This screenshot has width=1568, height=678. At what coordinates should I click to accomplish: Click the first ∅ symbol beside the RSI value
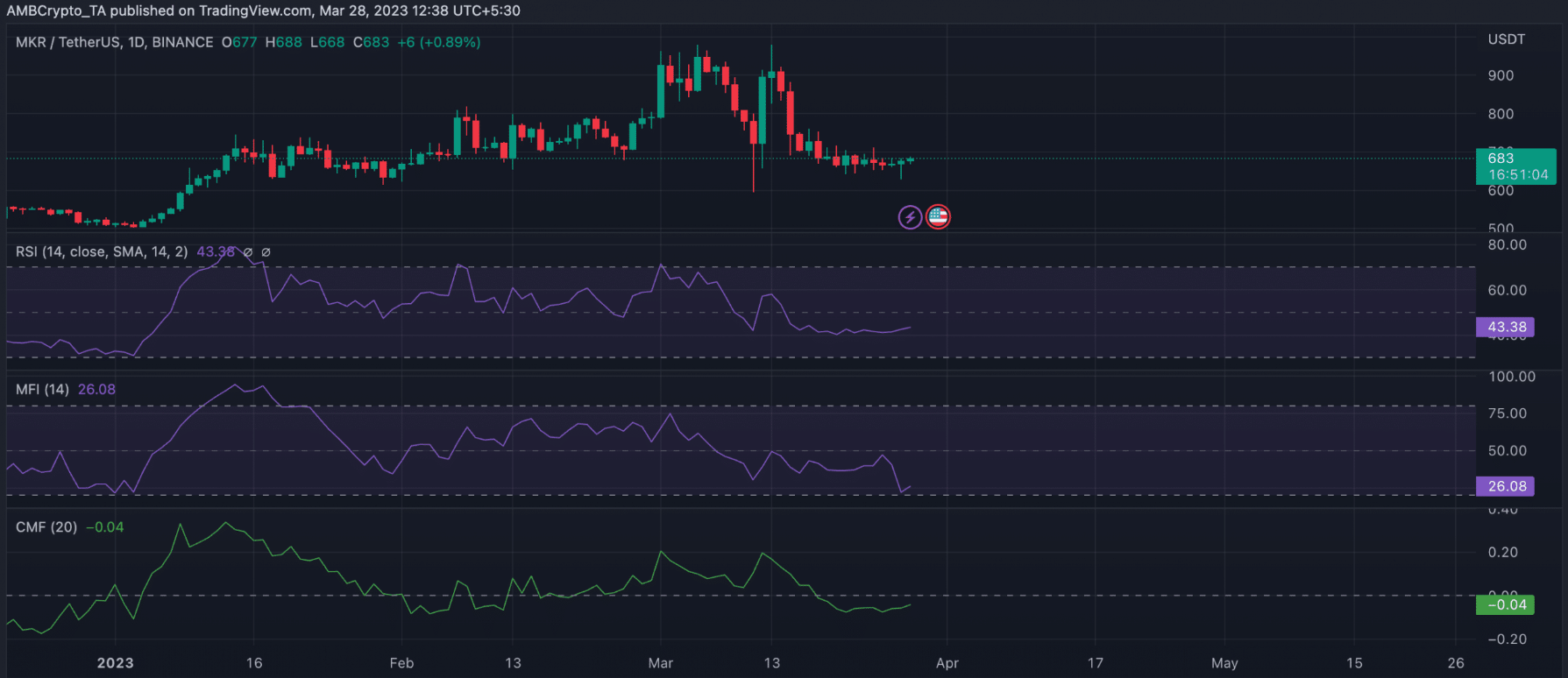(x=248, y=252)
